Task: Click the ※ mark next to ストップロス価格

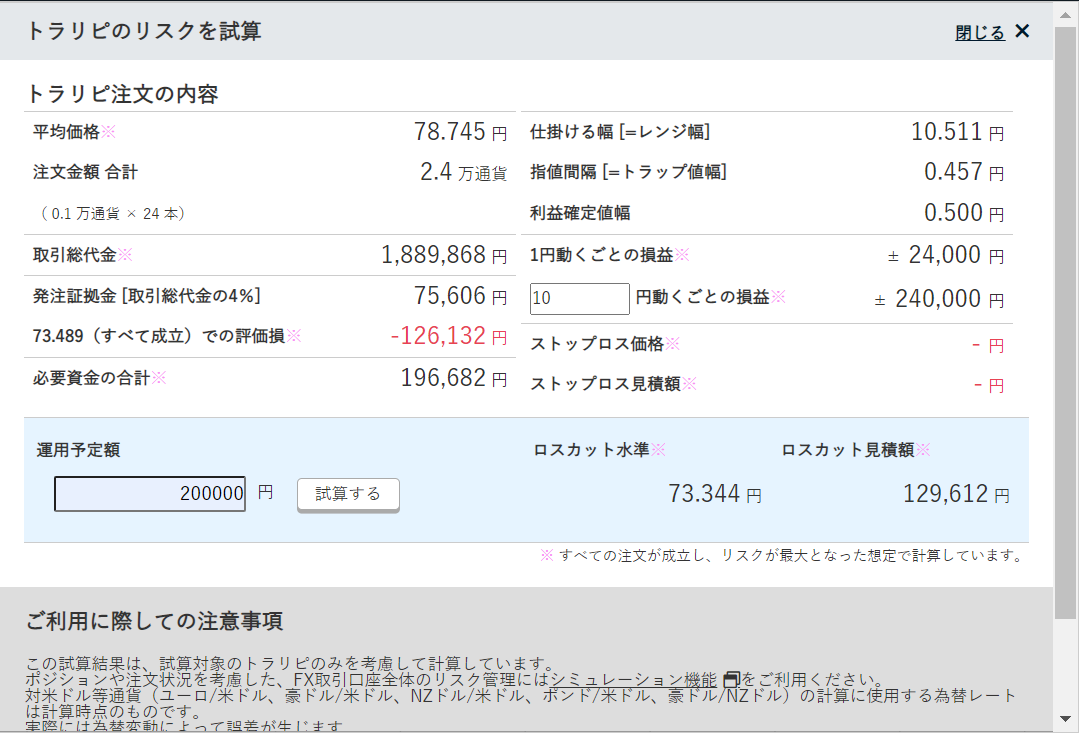Action: coord(672,343)
